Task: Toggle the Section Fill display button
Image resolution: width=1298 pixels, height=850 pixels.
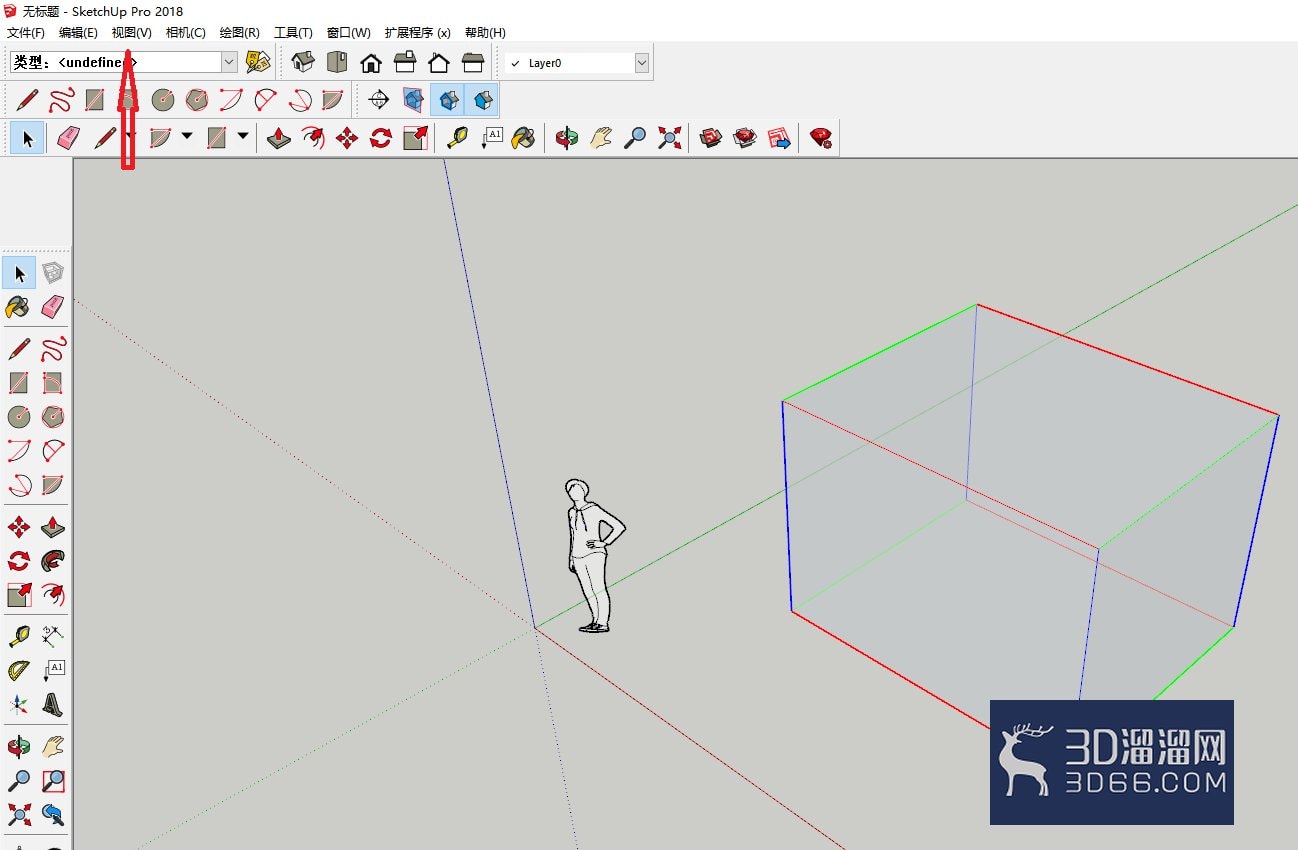Action: pyautogui.click(x=483, y=100)
